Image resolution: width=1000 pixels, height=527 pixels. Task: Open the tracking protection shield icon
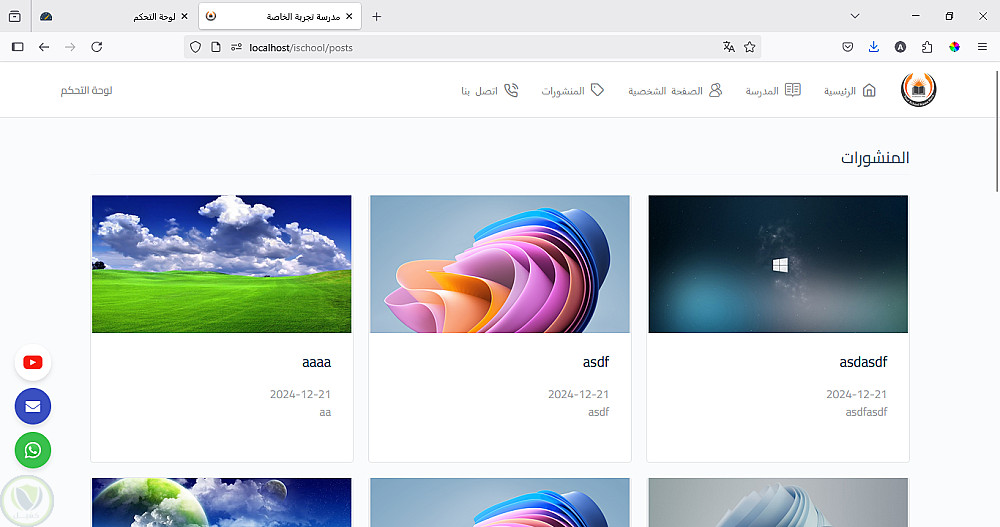coord(196,47)
